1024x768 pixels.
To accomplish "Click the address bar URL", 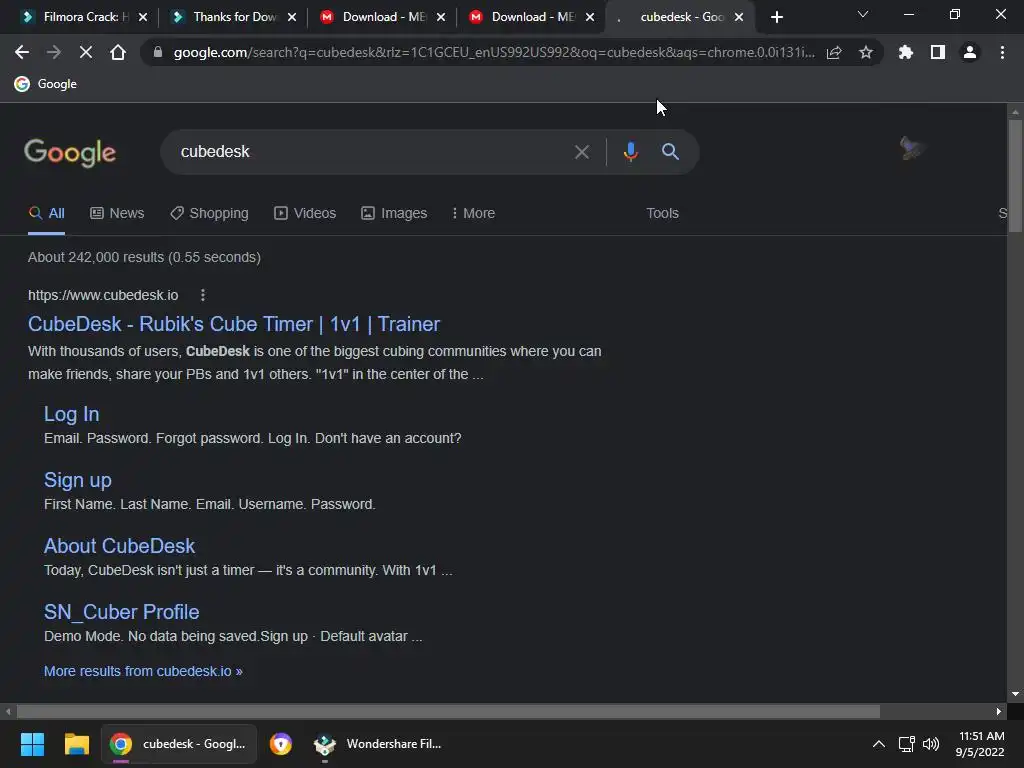I will coord(494,52).
